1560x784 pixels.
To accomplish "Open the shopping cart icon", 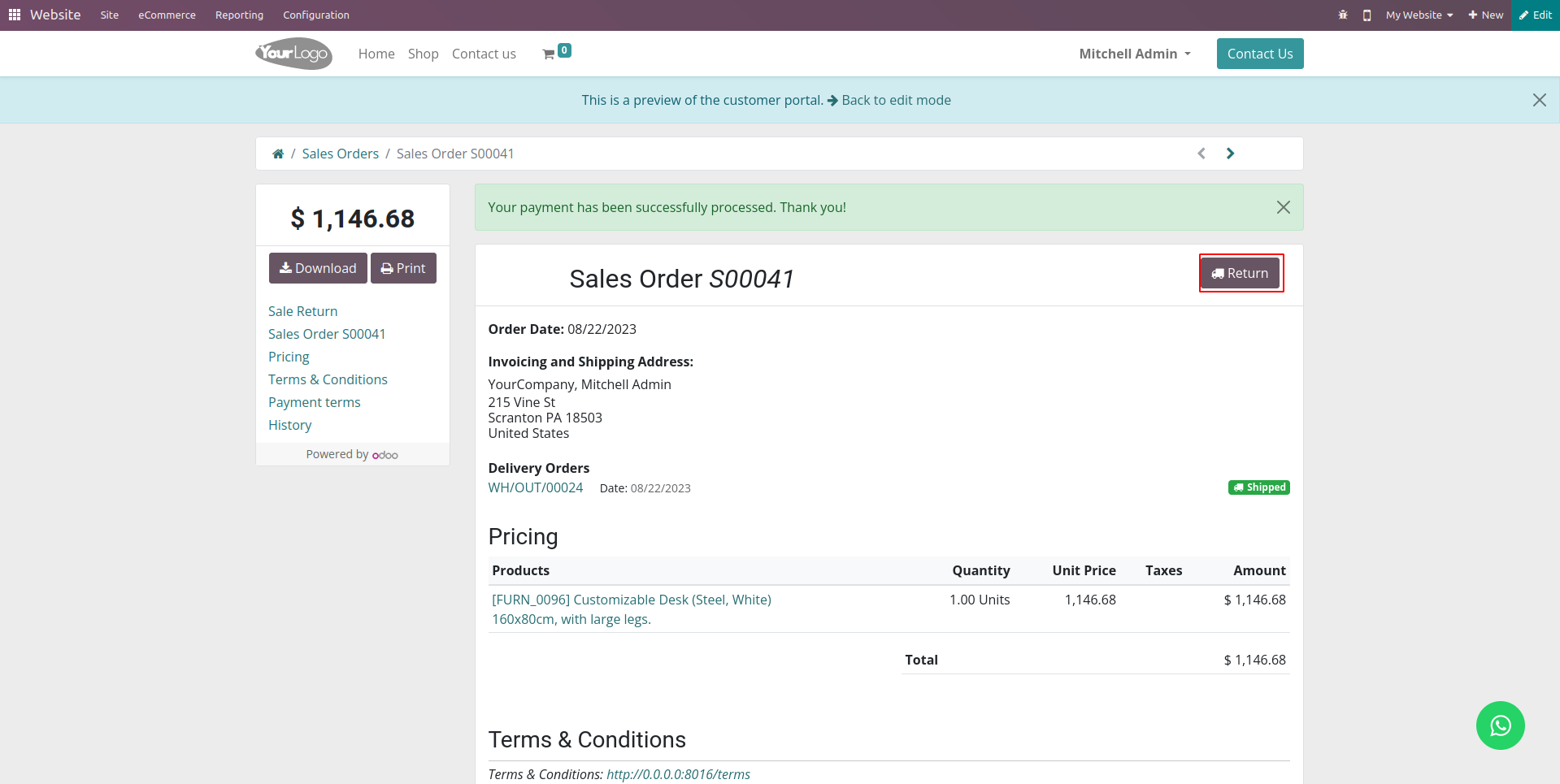I will click(x=550, y=54).
